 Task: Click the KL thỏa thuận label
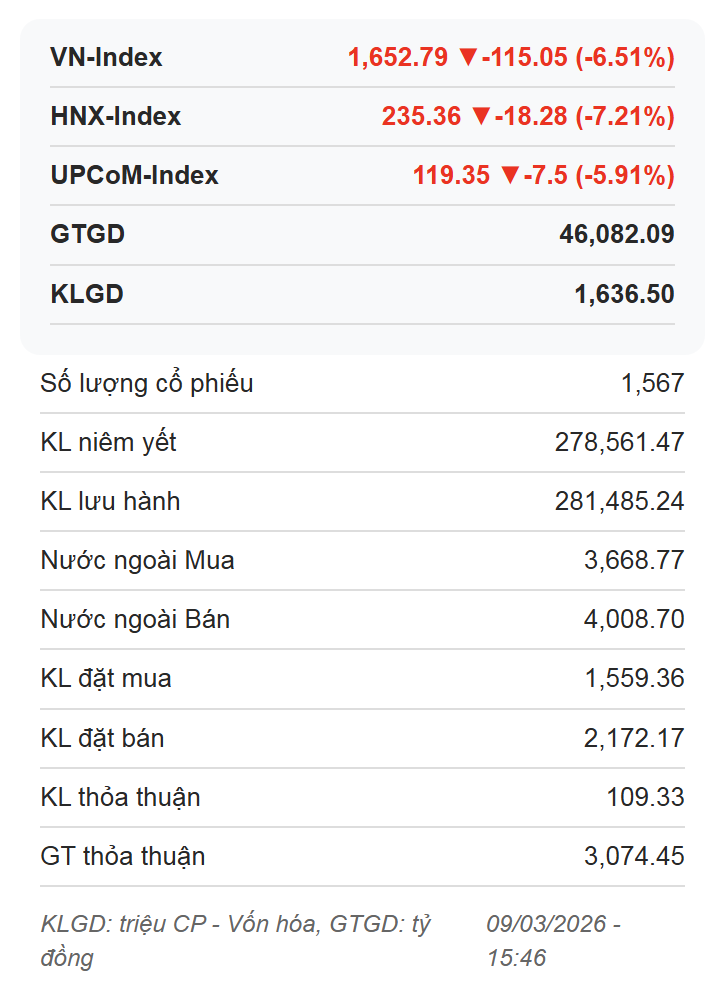coord(121,797)
